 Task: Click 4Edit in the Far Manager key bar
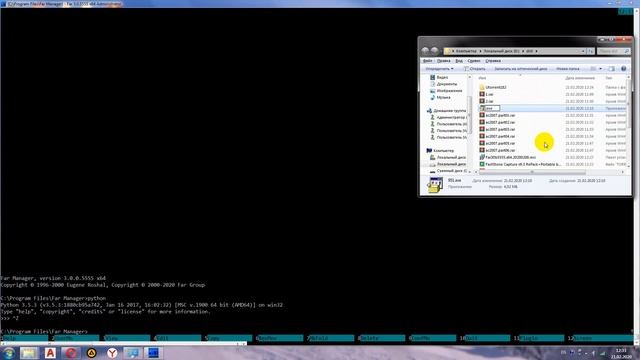178,338
